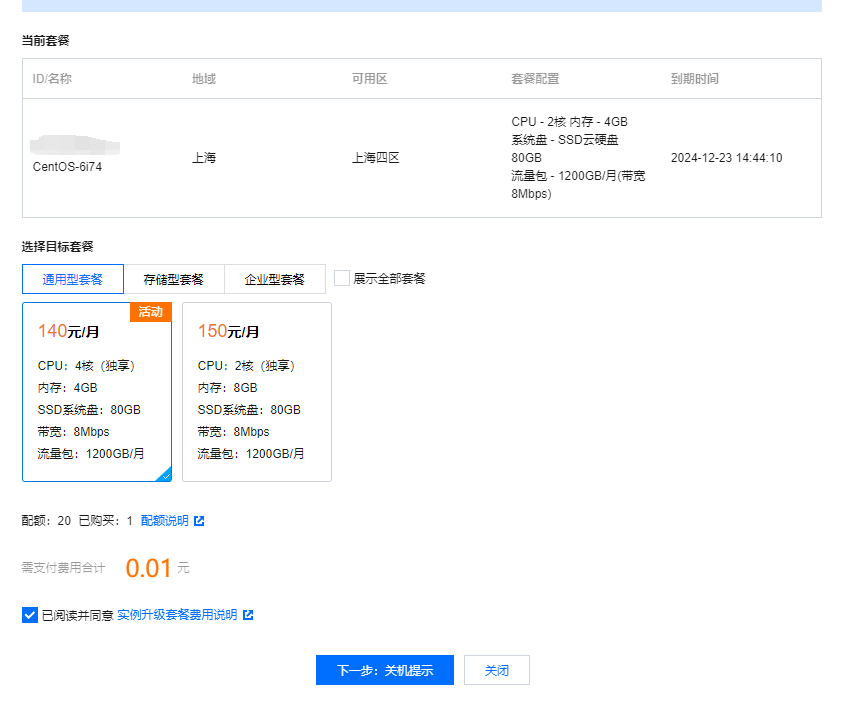Click the orange 活动 badge
The width and height of the screenshot is (842, 702).
pos(151,312)
